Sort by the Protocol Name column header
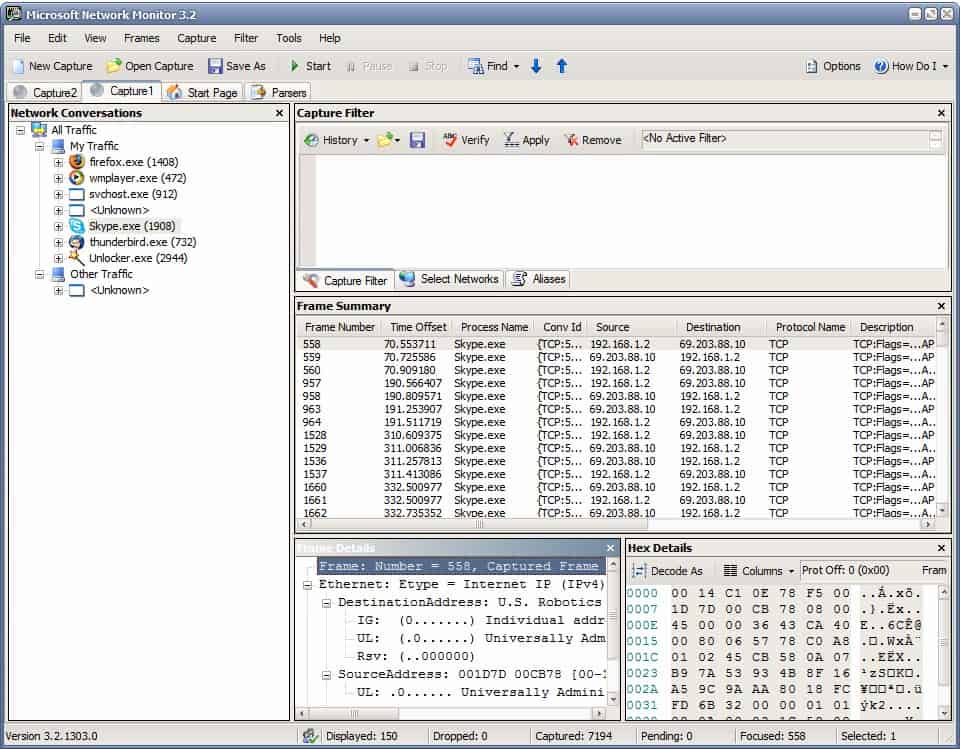Screen dimensions: 960x749 tap(810, 327)
